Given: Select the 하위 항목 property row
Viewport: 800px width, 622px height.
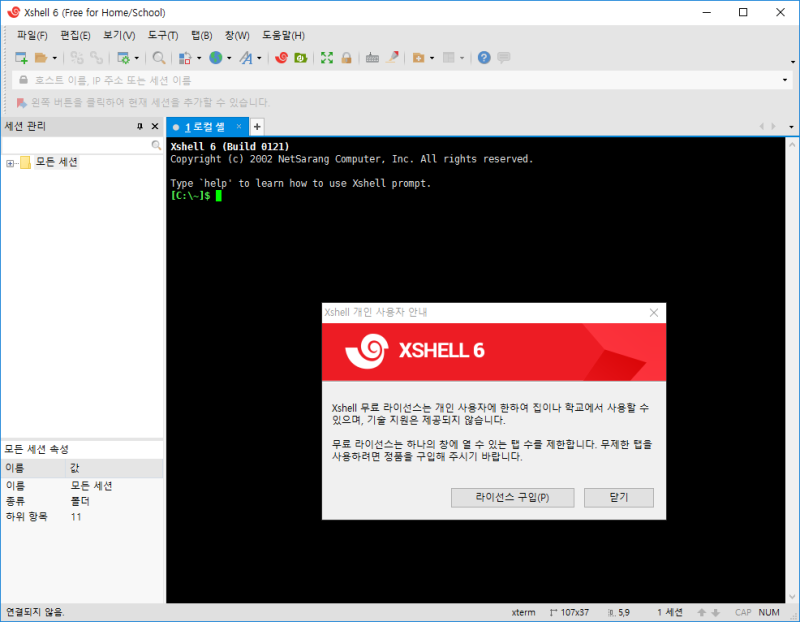Looking at the screenshot, I should (x=82, y=517).
